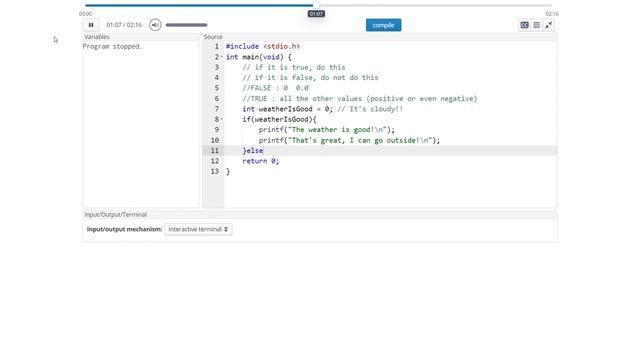Pause the video playback
Viewport: 640px width, 360px height.
point(91,25)
